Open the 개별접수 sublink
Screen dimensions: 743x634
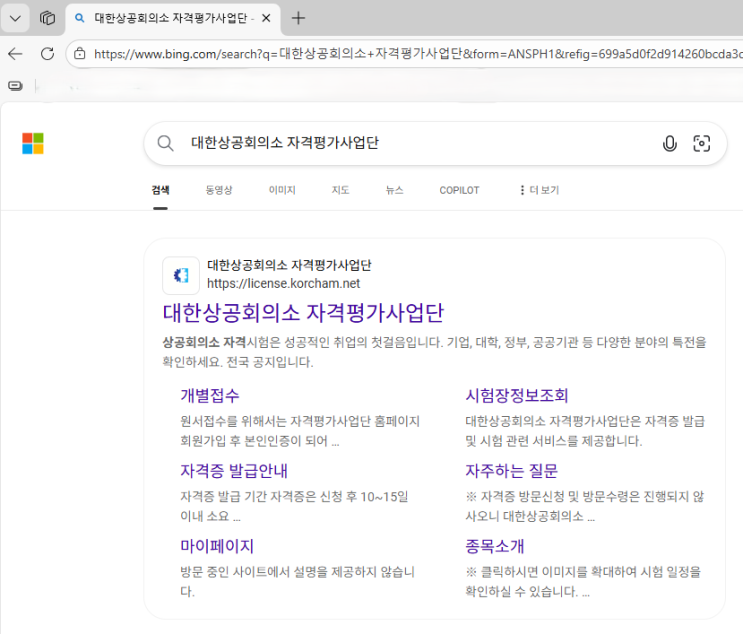210,396
